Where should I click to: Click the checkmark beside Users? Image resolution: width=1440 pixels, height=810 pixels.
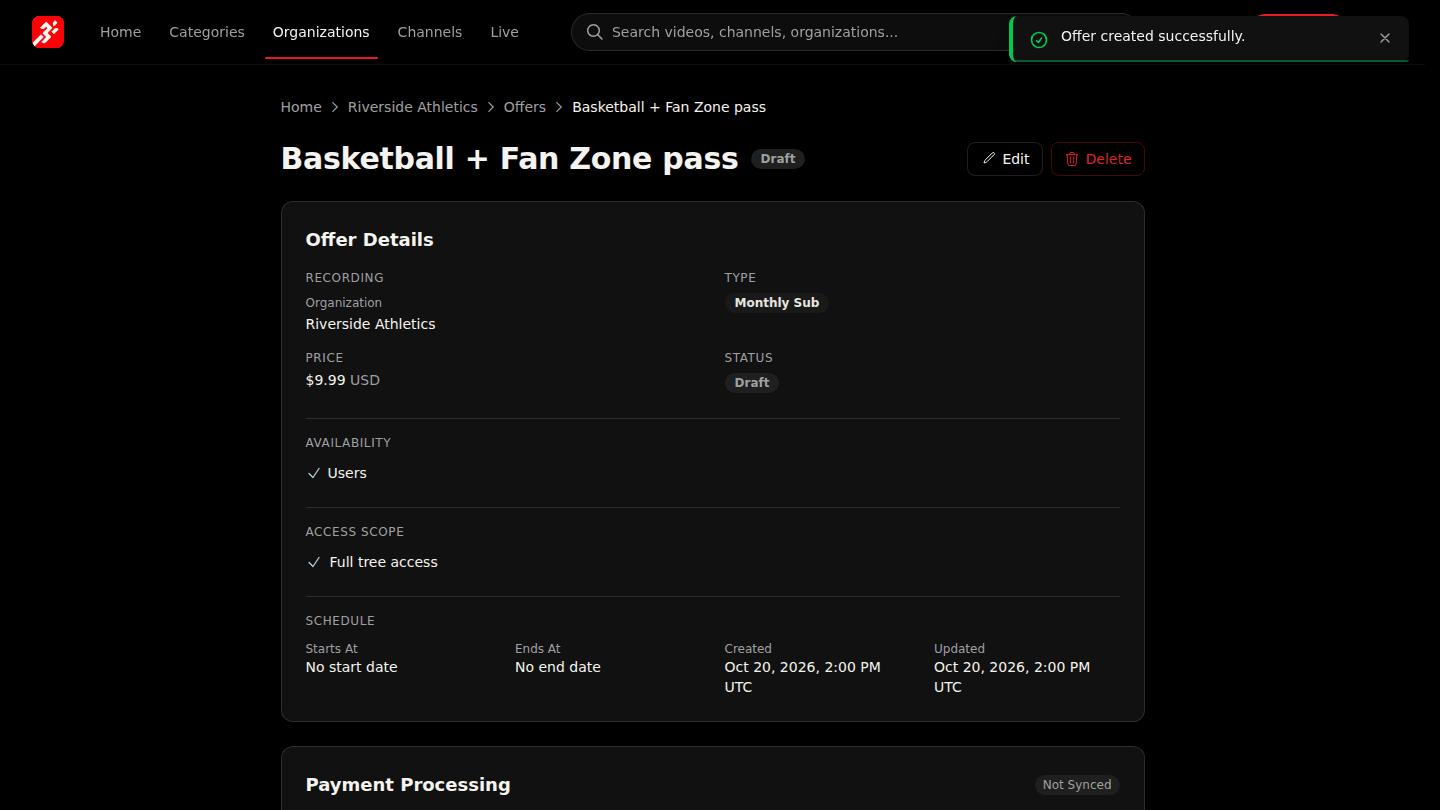[x=314, y=473]
